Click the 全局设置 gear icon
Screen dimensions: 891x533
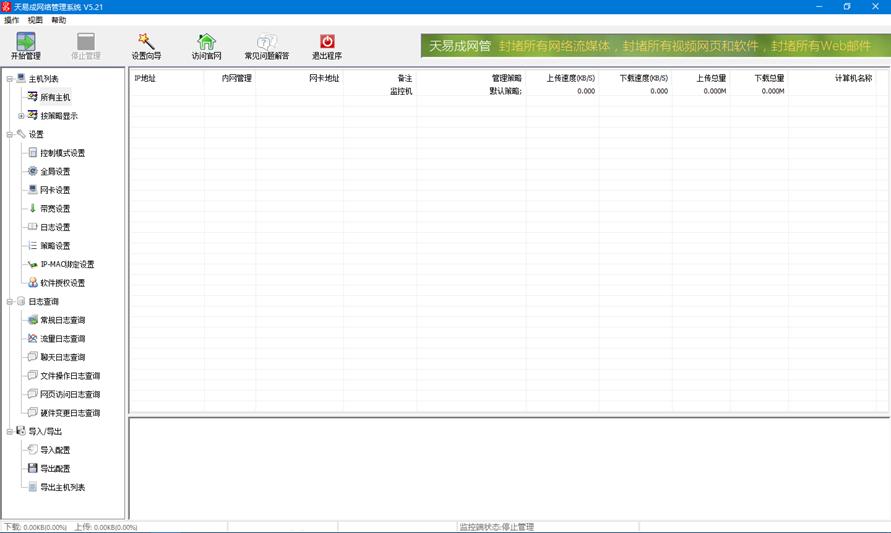tap(32, 171)
